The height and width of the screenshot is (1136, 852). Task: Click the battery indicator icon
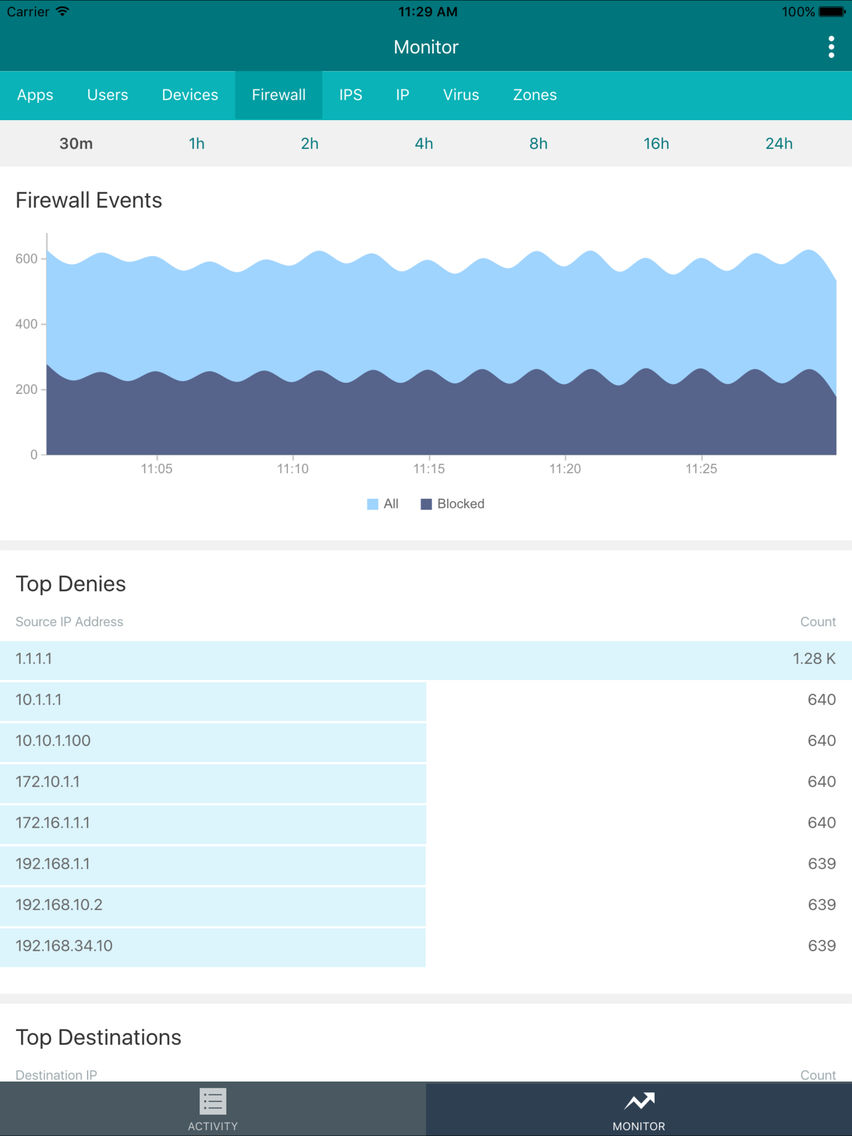[832, 12]
